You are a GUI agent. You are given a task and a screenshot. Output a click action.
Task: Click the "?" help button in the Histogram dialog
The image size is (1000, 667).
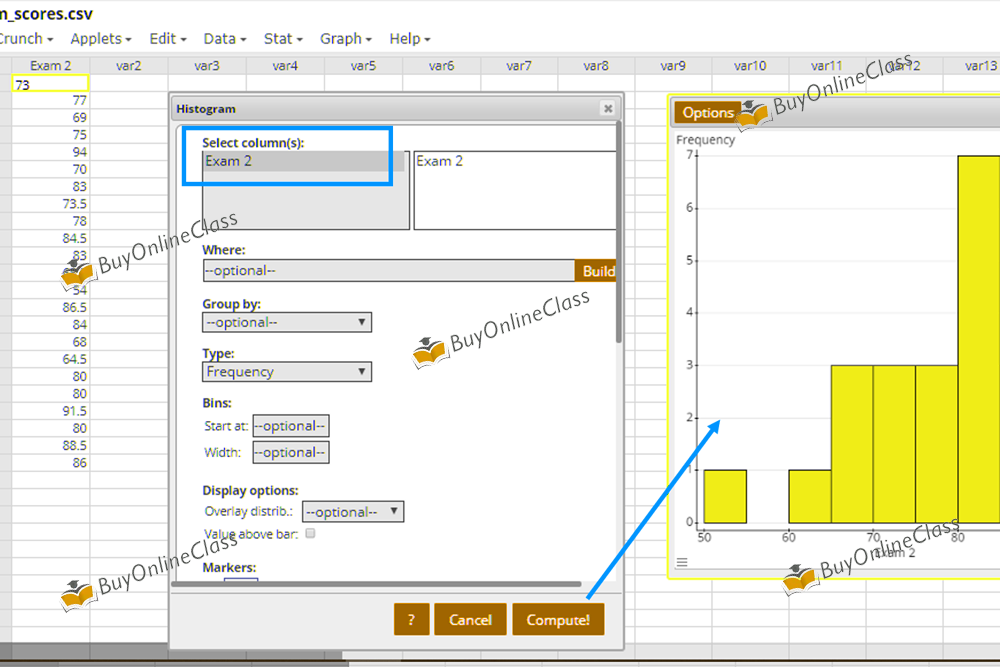[411, 618]
